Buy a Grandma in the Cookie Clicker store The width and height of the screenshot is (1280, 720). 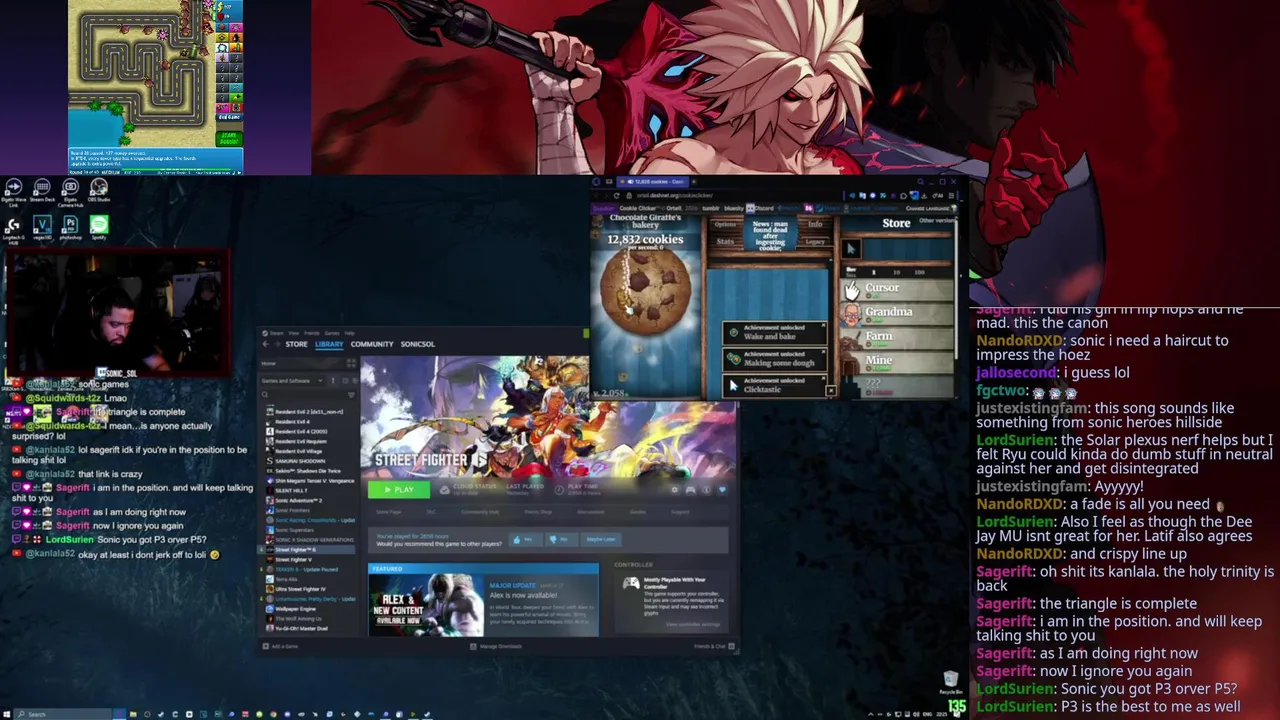point(896,312)
